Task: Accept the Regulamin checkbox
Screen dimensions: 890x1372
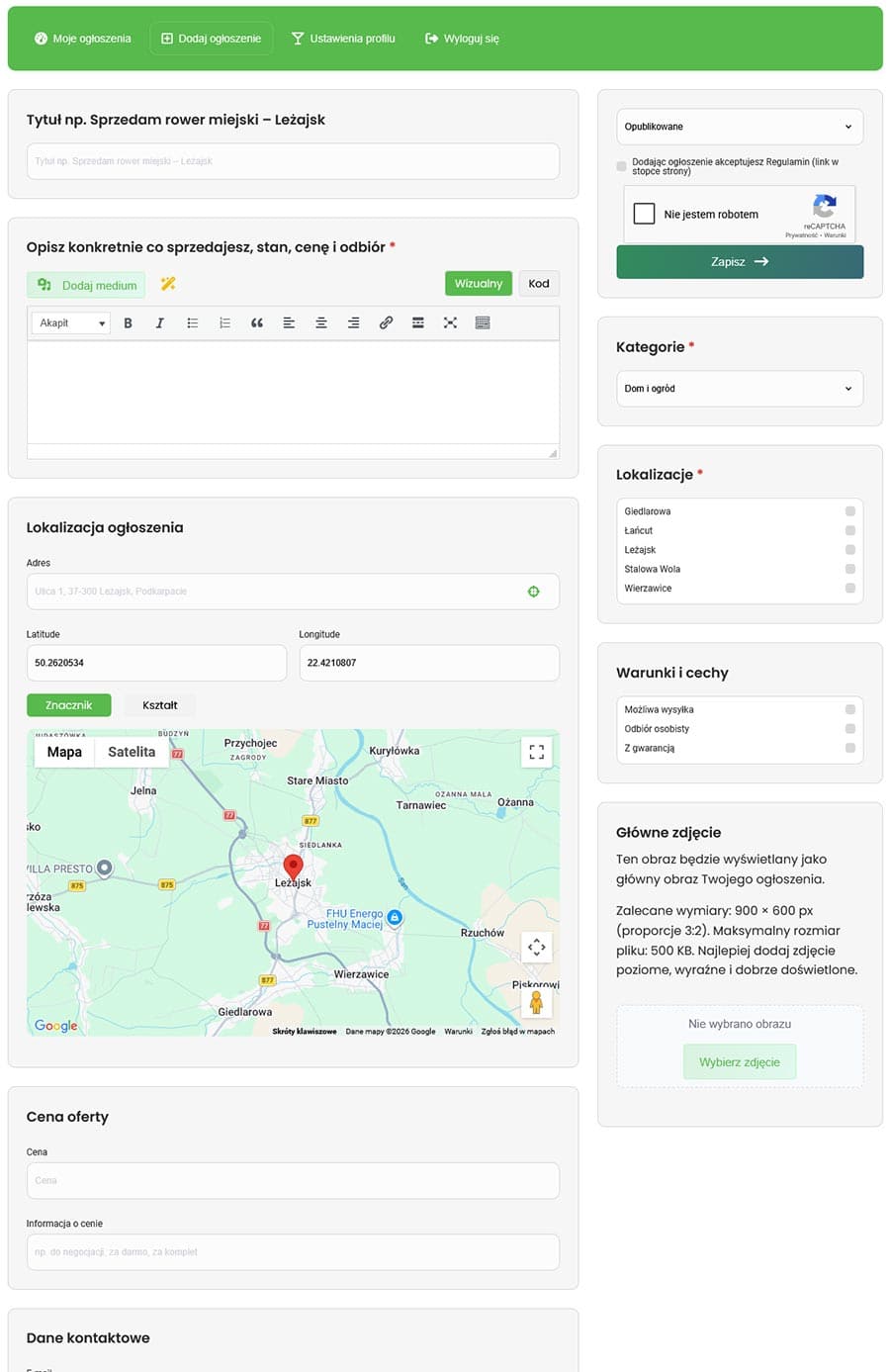Action: click(621, 166)
